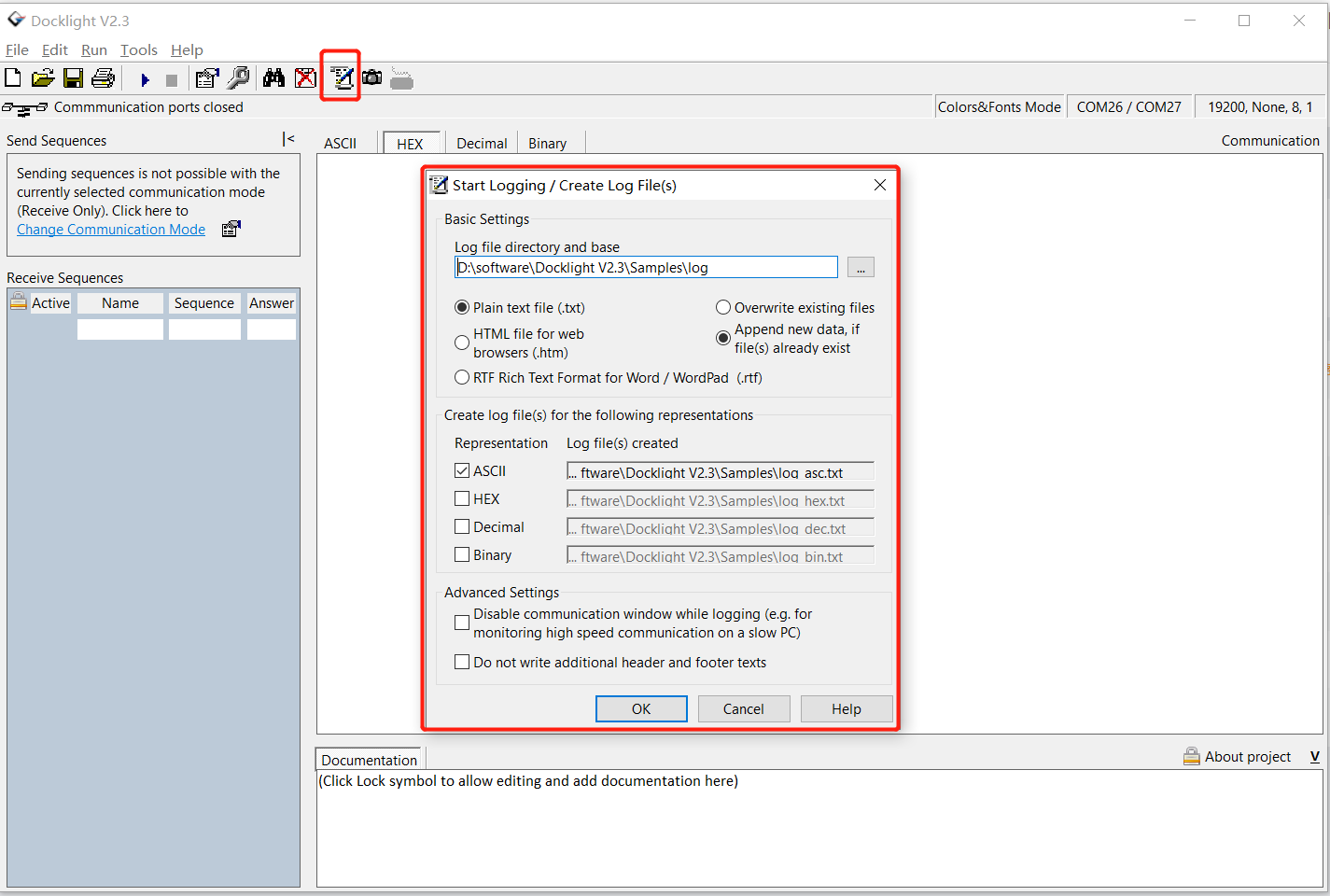Print the project with the printer icon
1330x896 pixels.
(103, 78)
